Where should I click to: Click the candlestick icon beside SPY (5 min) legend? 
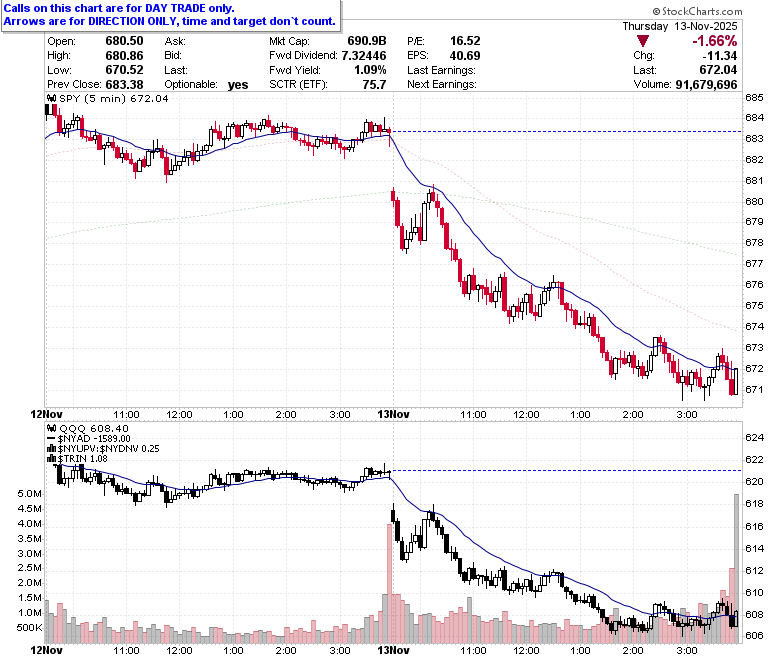tap(52, 98)
